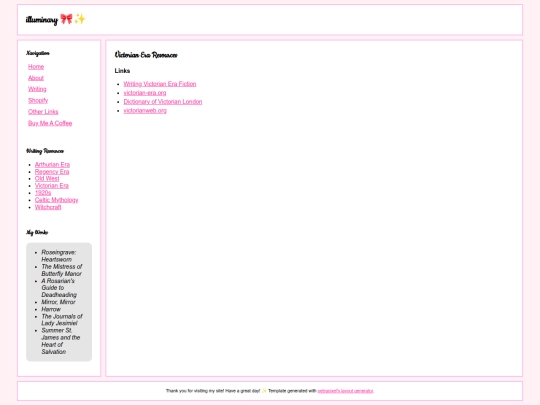Open the Writing navigation link
Image resolution: width=540 pixels, height=405 pixels.
pyautogui.click(x=37, y=89)
